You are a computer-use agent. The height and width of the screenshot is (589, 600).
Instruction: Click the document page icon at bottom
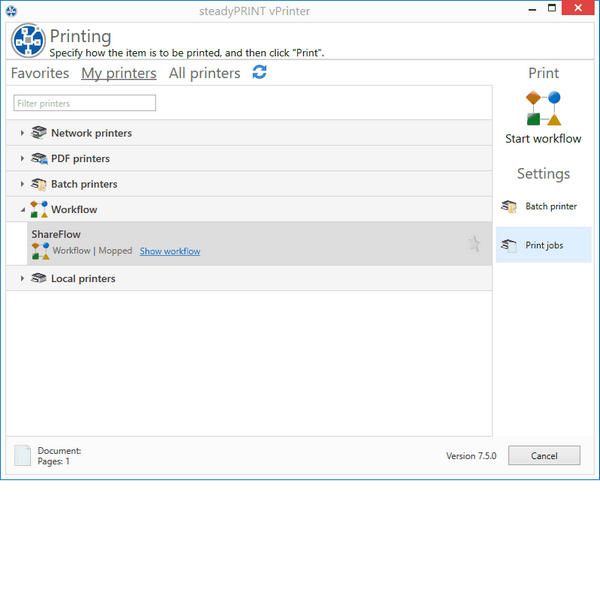pyautogui.click(x=23, y=455)
